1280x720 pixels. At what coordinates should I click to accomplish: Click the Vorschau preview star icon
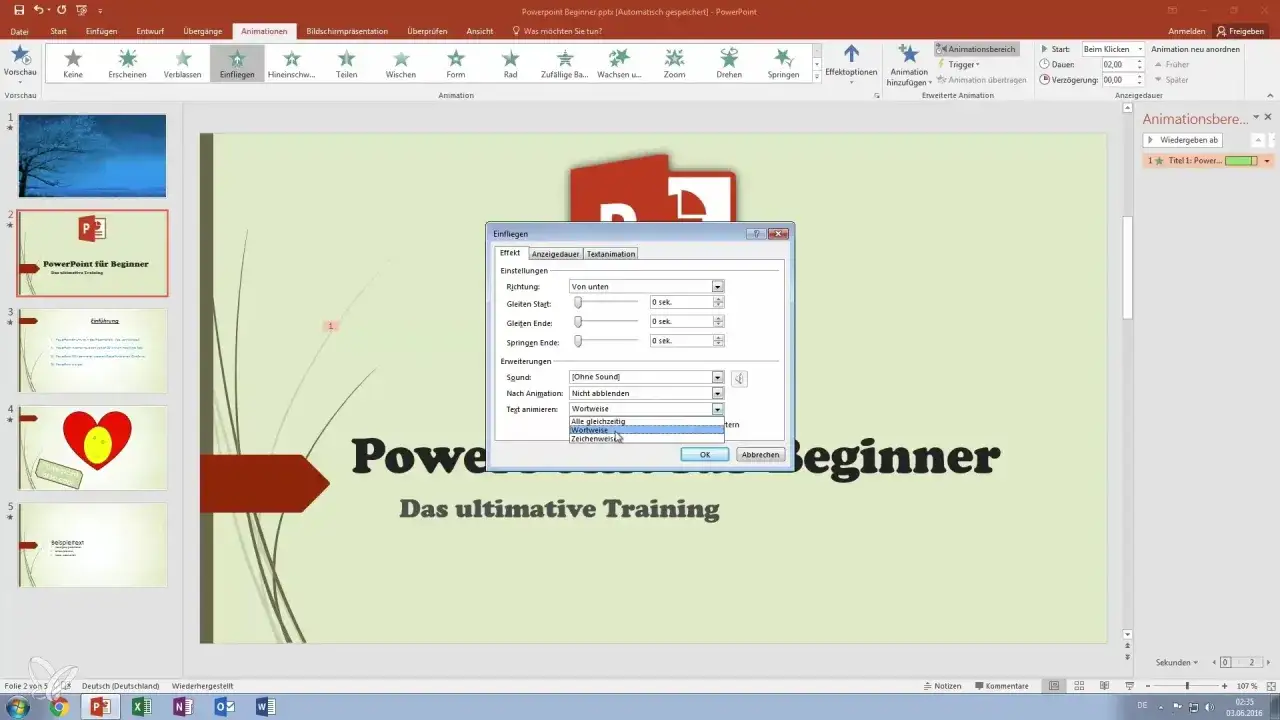click(19, 56)
